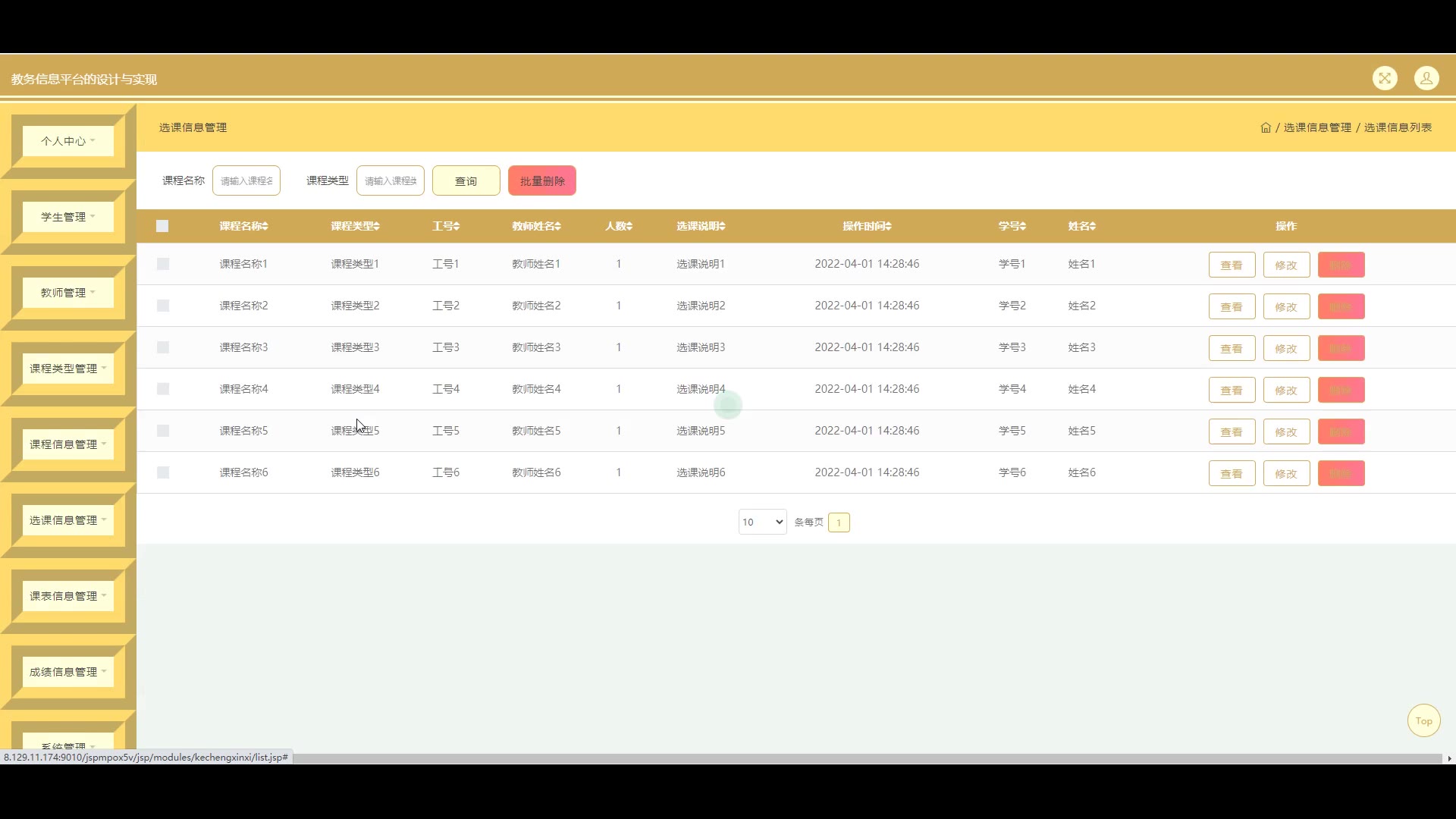Check the row for 课程名称3

tap(163, 347)
